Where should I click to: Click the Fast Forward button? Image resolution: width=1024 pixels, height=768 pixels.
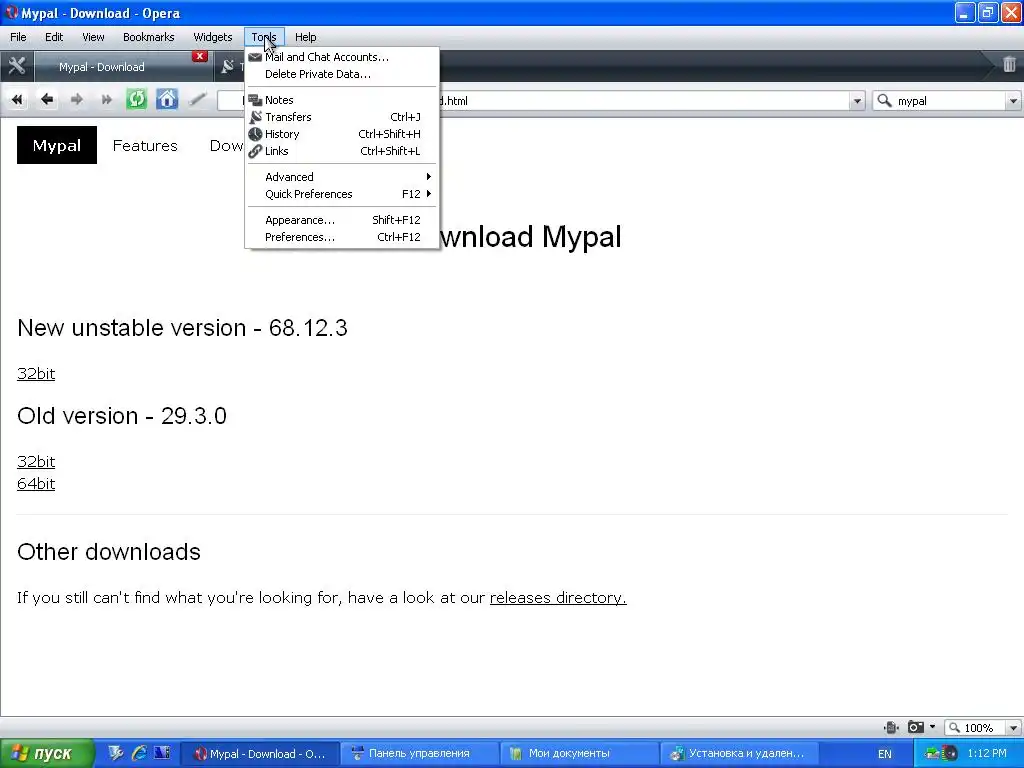coord(106,100)
